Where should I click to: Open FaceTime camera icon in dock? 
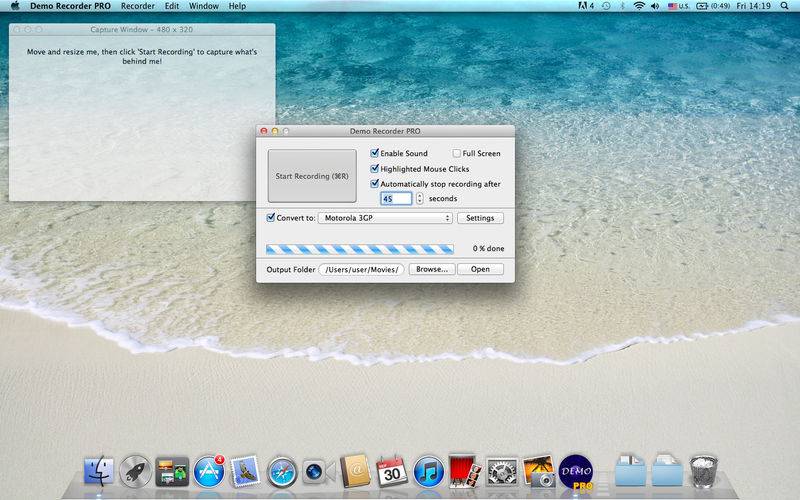318,471
